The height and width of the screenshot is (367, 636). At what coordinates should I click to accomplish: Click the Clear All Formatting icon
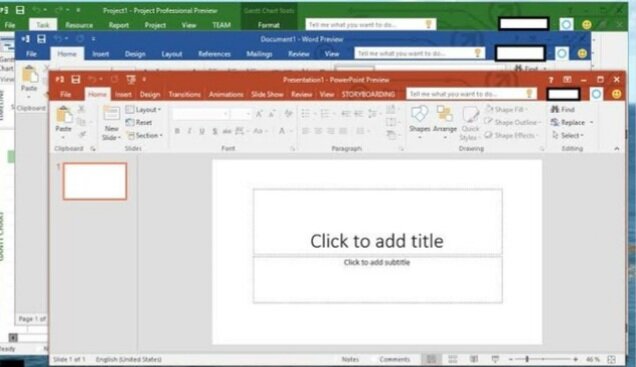[x=288, y=114]
